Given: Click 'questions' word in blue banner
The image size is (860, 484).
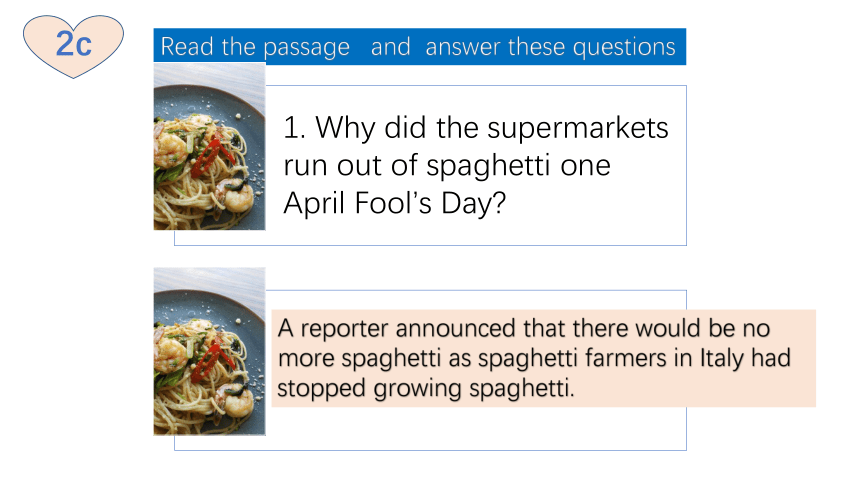Looking at the screenshot, I should [x=624, y=47].
